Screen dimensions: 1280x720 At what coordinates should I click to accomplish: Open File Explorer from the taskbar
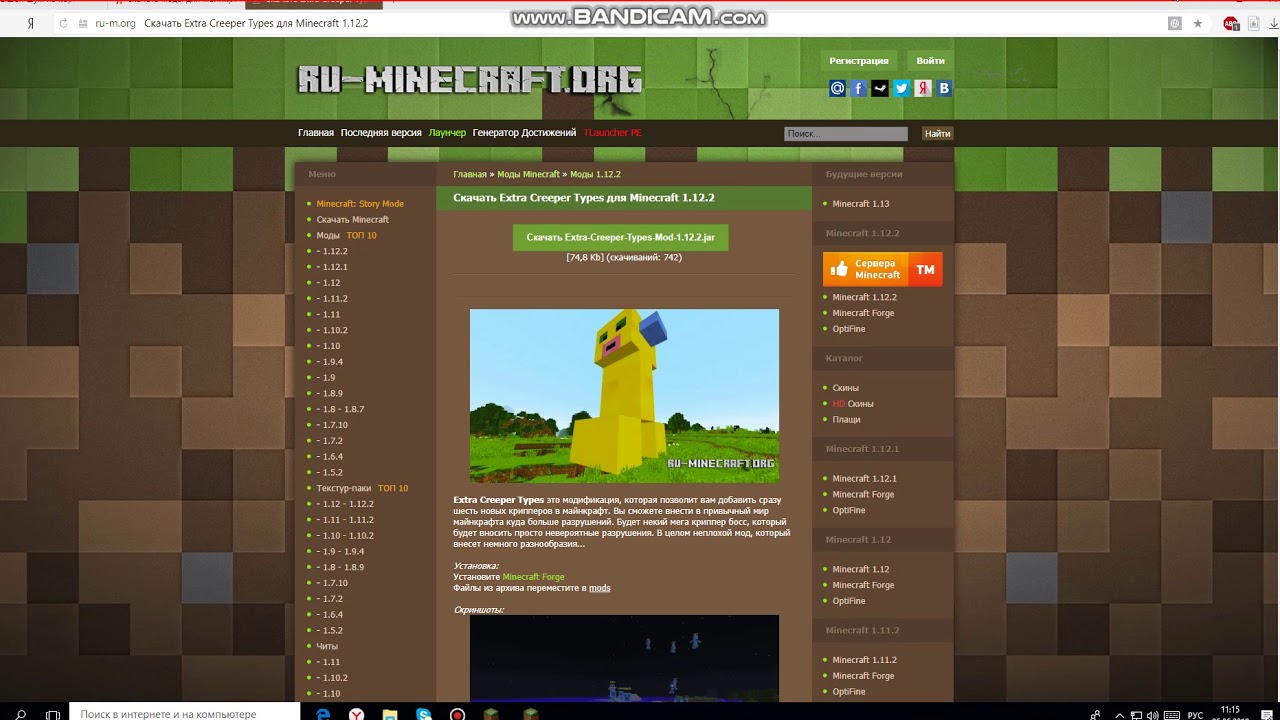coord(390,714)
